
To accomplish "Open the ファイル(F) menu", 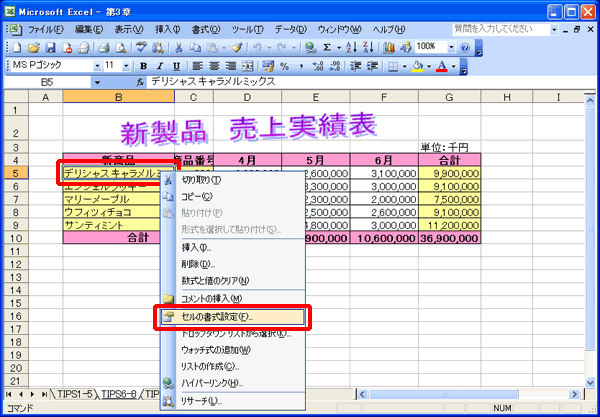I will click(x=46, y=29).
